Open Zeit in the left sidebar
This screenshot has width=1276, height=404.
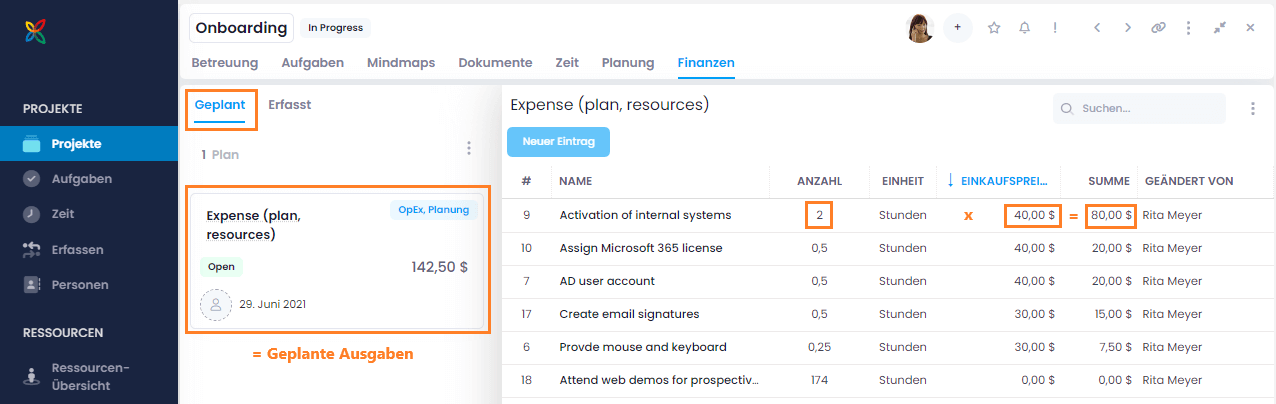point(63,214)
